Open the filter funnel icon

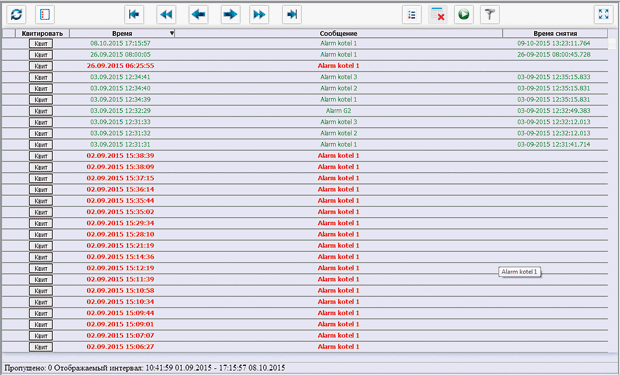point(490,15)
